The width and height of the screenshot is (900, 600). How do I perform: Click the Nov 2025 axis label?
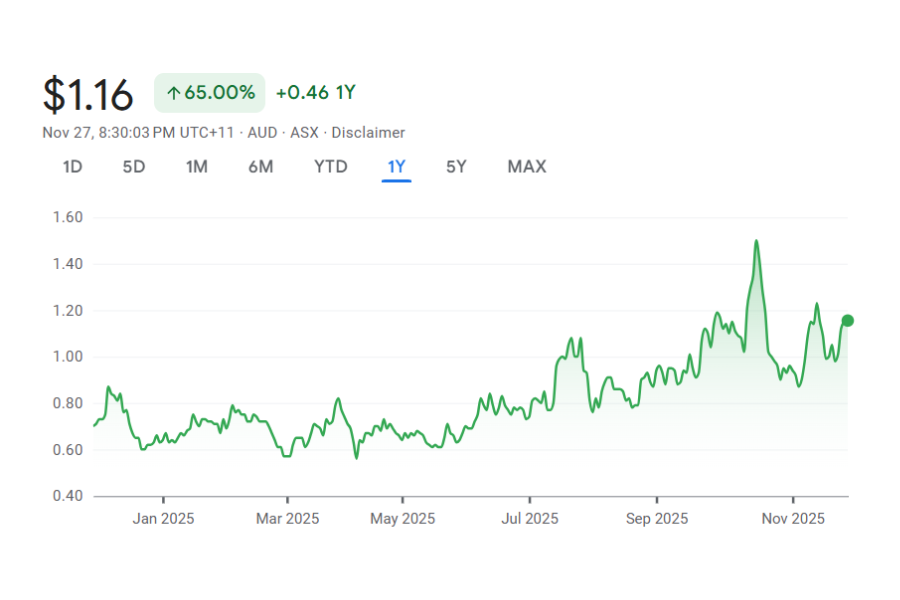click(793, 519)
